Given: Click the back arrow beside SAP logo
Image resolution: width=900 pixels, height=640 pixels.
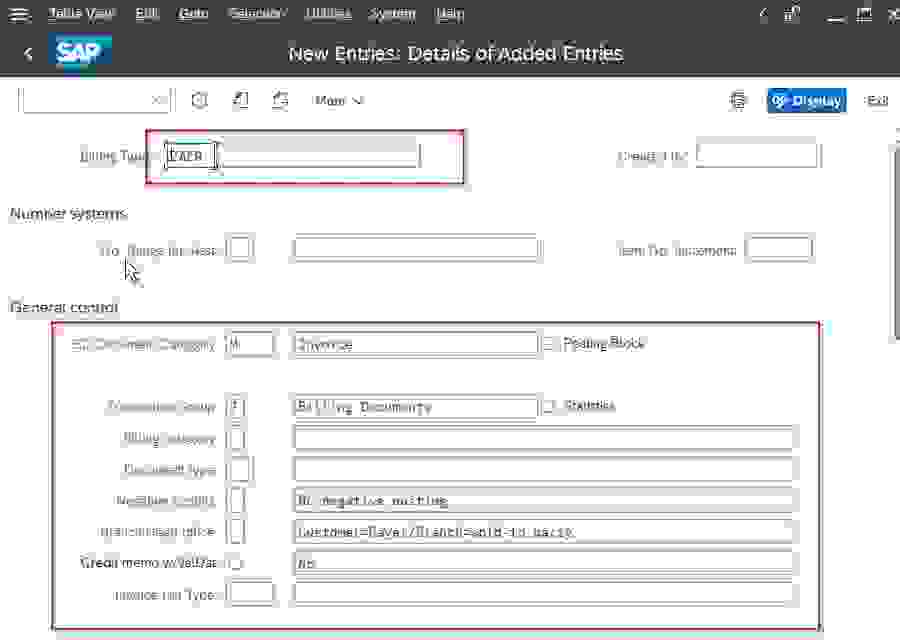Looking at the screenshot, I should [x=28, y=54].
